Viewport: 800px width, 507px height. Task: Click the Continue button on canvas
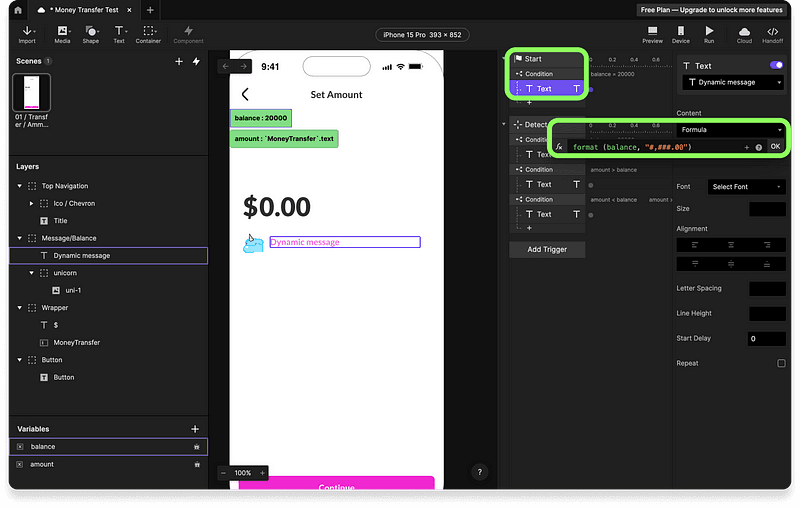pos(336,483)
